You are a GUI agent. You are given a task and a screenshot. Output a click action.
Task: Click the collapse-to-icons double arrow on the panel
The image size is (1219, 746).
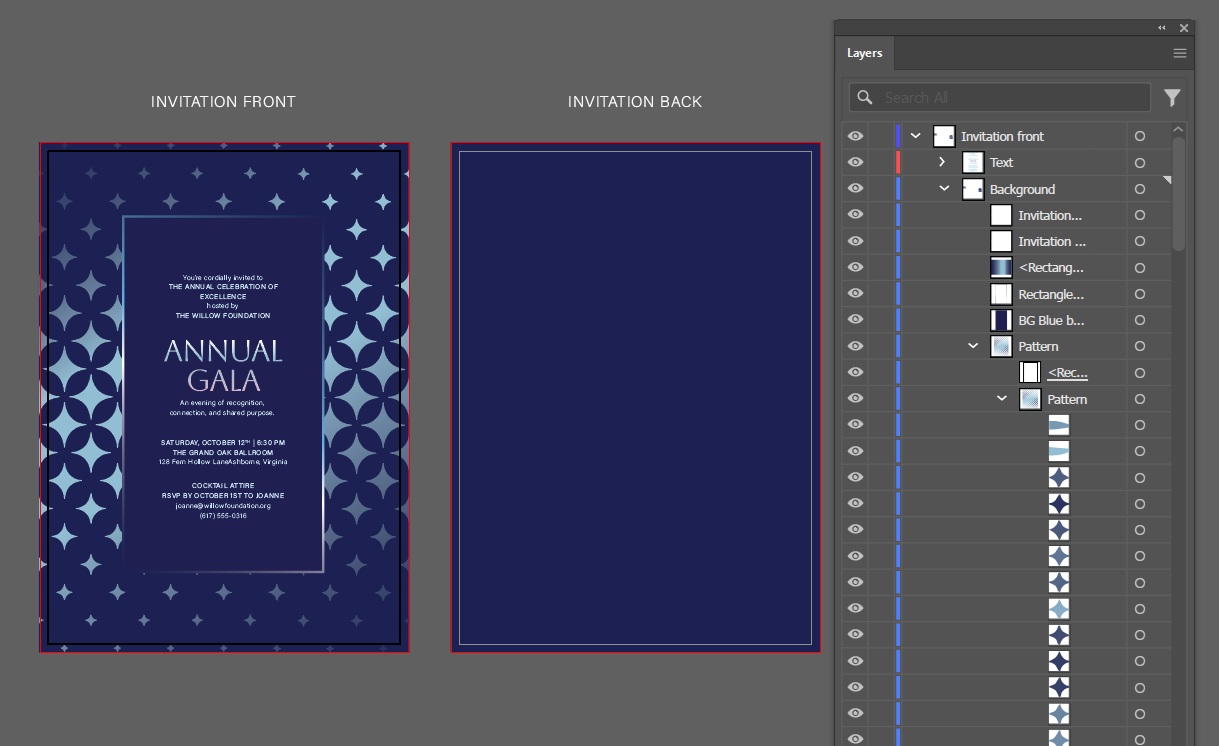click(x=1160, y=28)
